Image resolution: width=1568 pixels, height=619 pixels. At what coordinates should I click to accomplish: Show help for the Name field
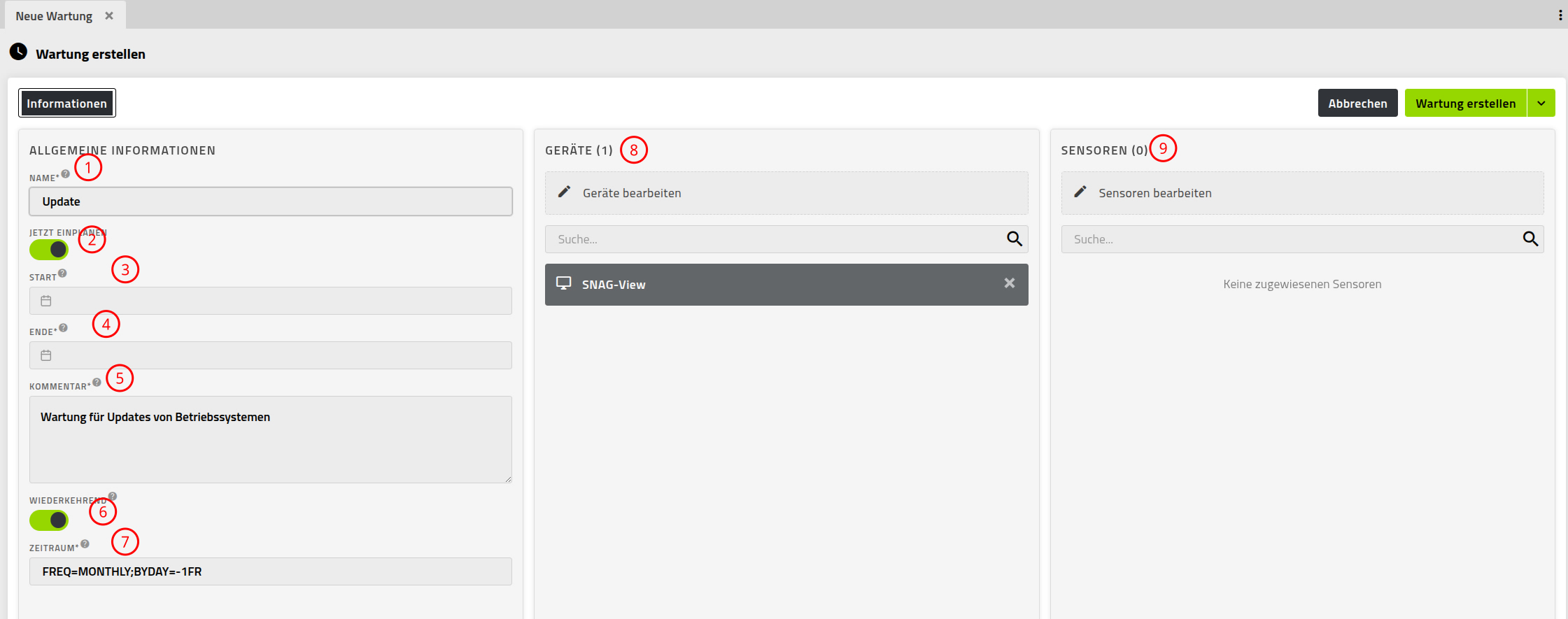(x=66, y=174)
